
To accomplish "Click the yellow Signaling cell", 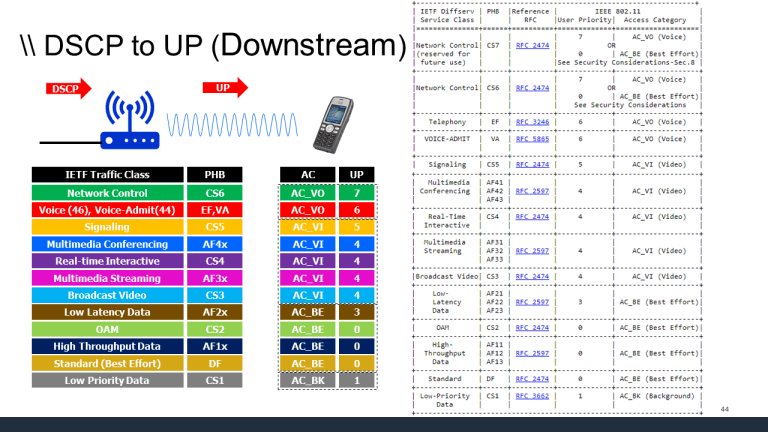I will (x=108, y=227).
